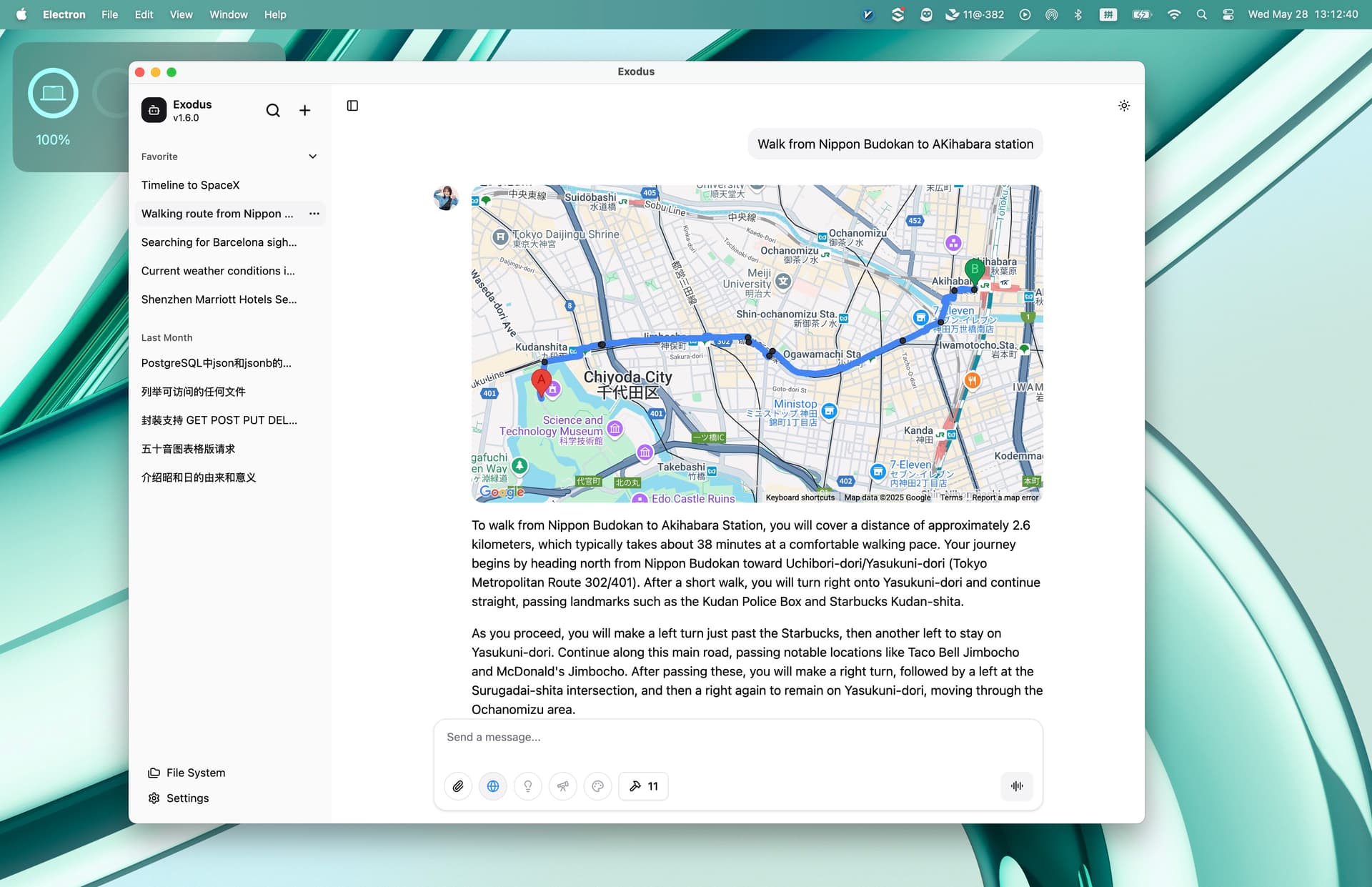Viewport: 1372px width, 887px height.
Task: Open the Window menu
Action: pos(228,14)
